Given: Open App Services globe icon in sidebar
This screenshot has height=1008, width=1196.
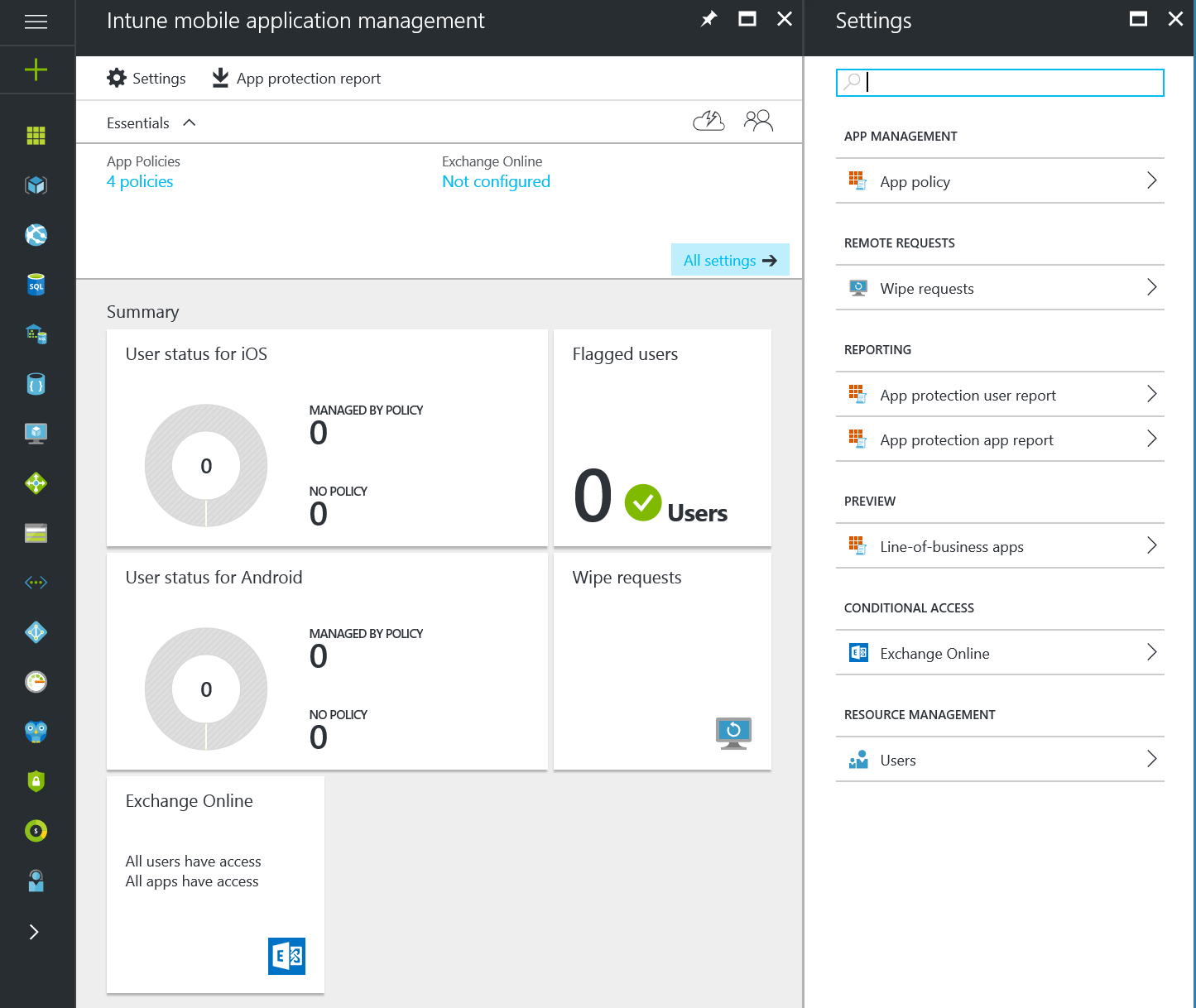Looking at the screenshot, I should pos(36,235).
